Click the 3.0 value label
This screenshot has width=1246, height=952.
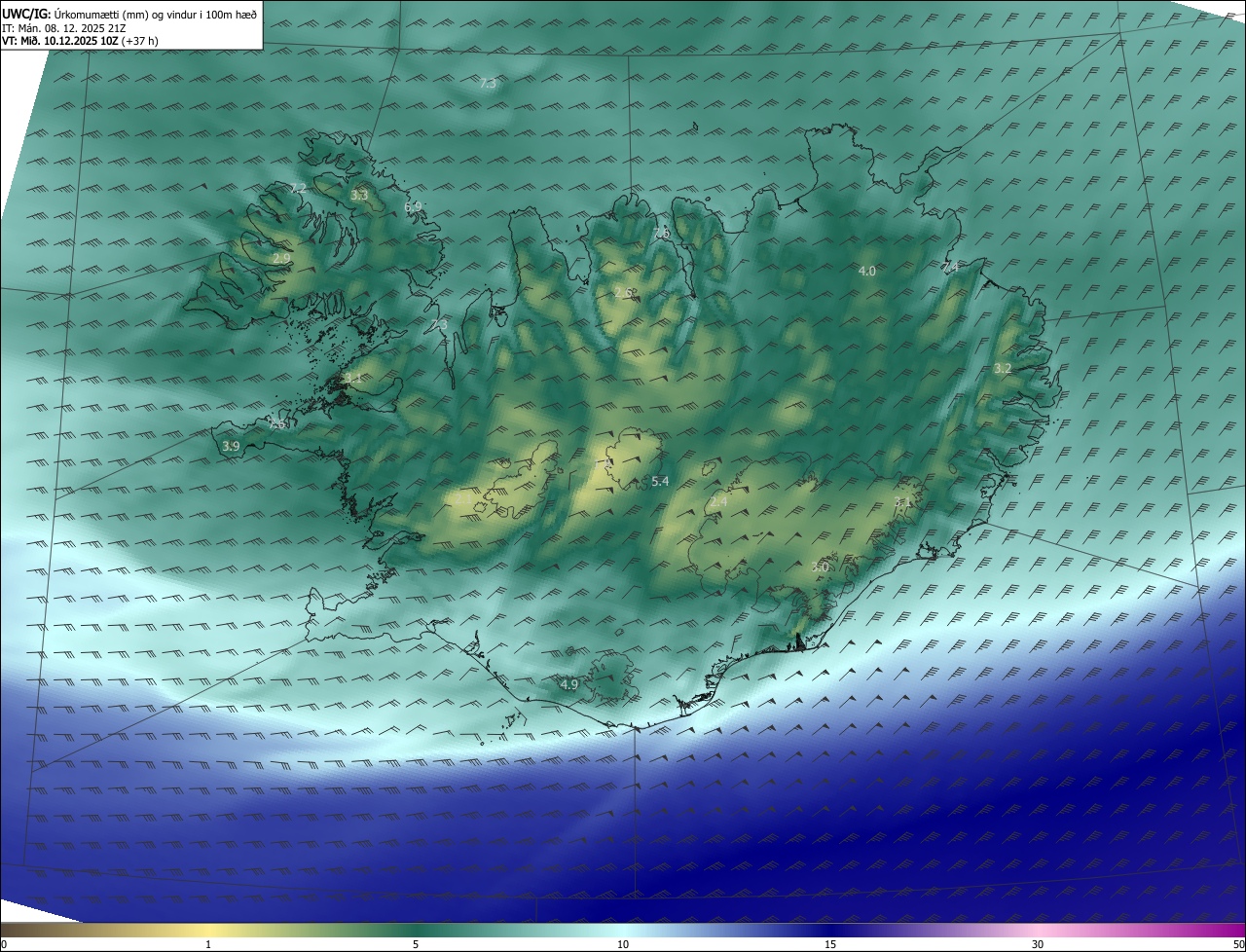pos(820,568)
